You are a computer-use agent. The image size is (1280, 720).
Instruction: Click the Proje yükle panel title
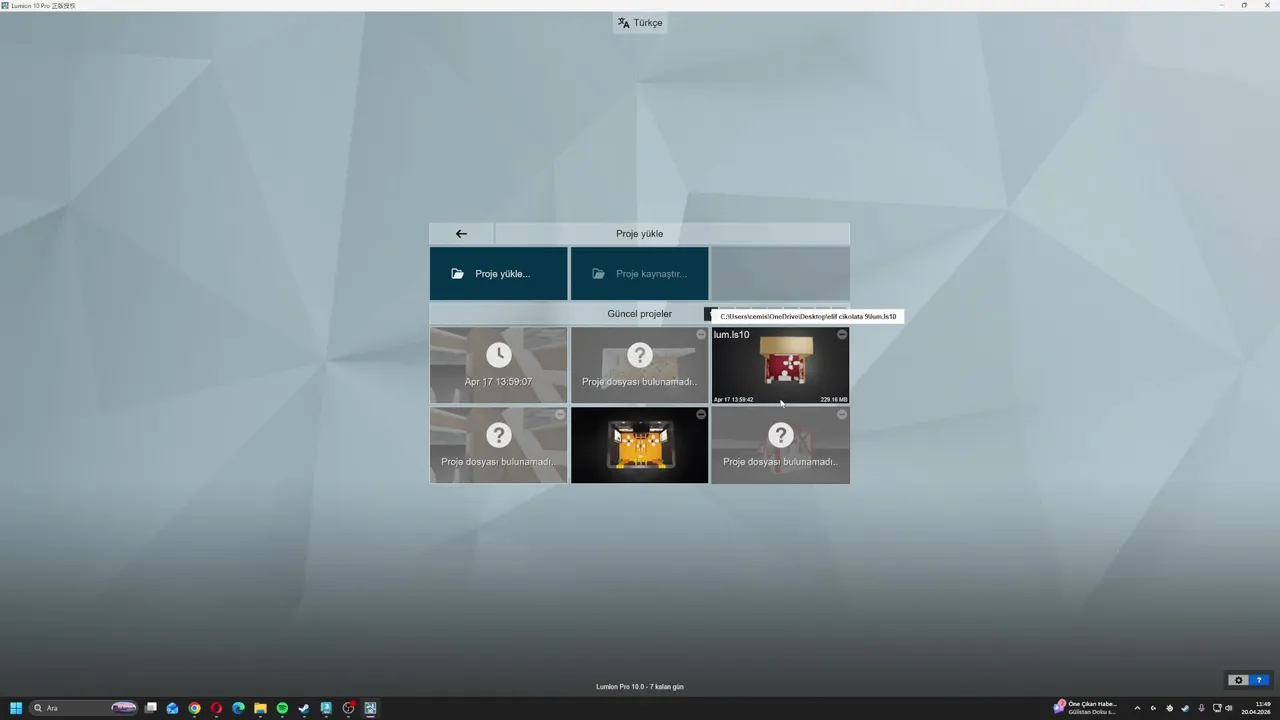[640, 233]
